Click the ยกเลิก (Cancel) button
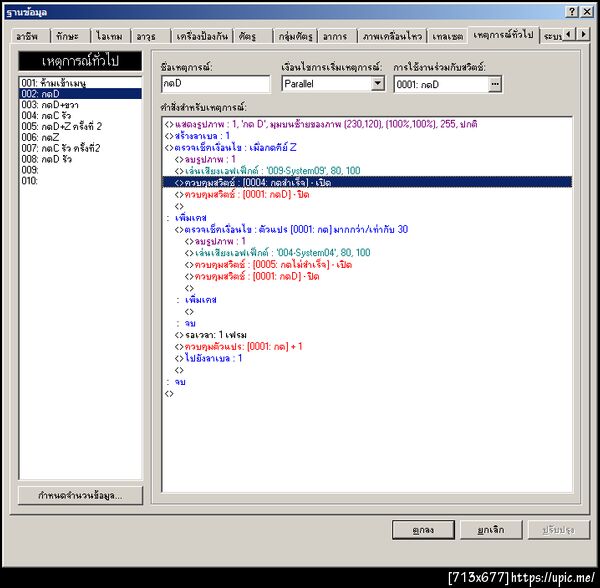This screenshot has width=600, height=588. pos(491,530)
